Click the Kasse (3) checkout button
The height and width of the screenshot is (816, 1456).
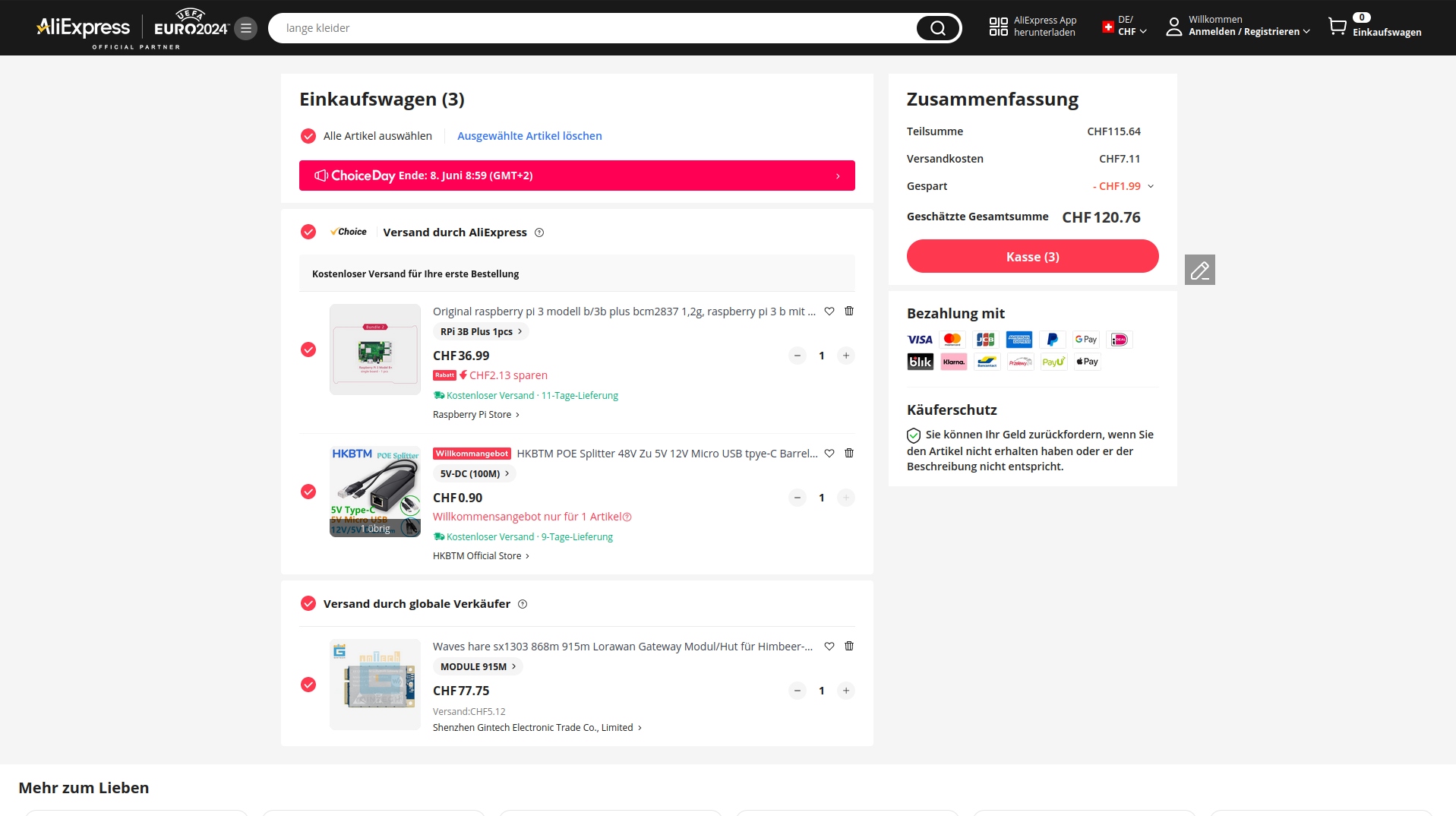click(x=1033, y=256)
